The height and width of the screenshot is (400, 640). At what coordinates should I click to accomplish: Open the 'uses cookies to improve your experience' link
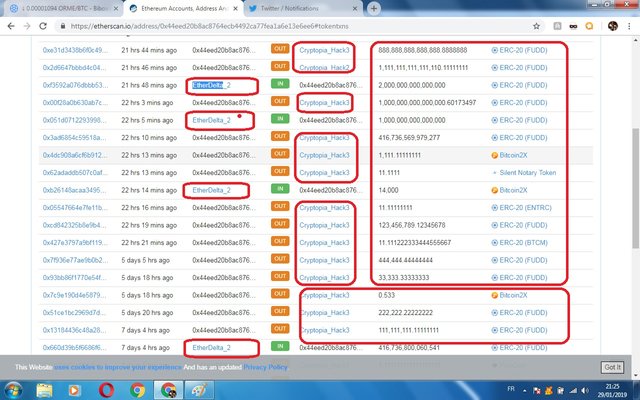(x=118, y=367)
